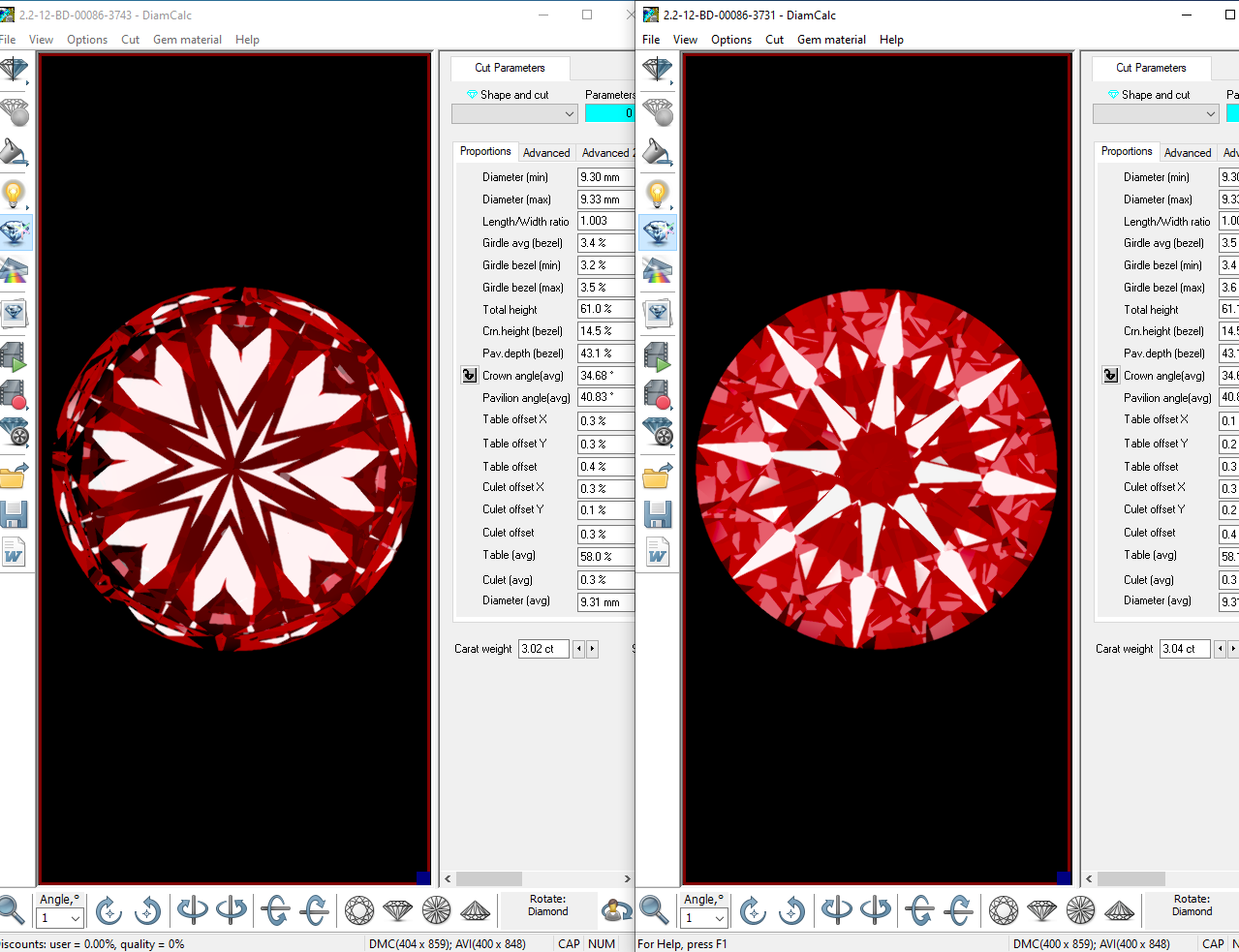Open the Angle dropdown in left window
The image size is (1239, 952).
click(60, 918)
